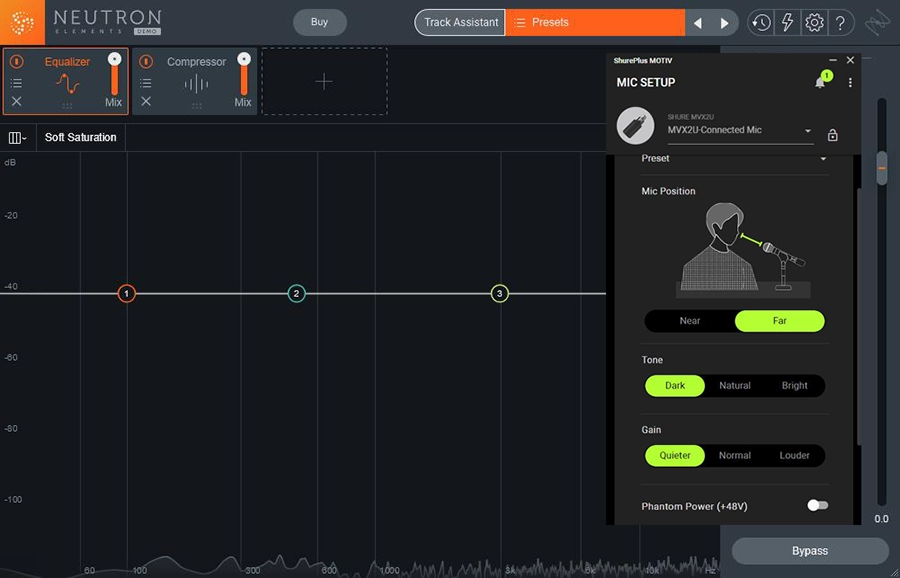
Task: Open the MVX2U-Connected Mic device dropdown
Action: 740,130
